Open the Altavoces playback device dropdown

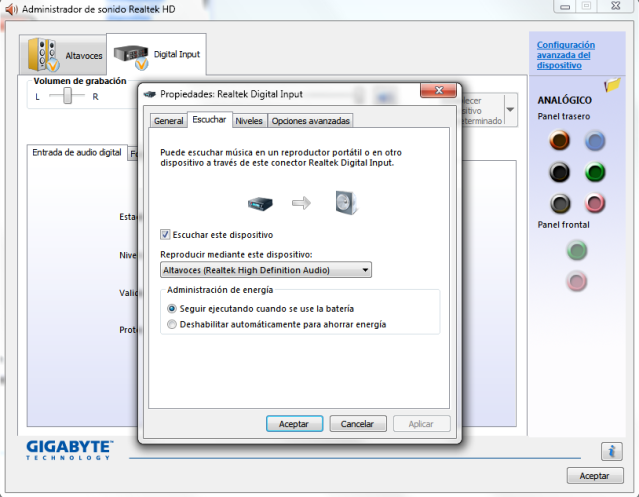point(266,270)
